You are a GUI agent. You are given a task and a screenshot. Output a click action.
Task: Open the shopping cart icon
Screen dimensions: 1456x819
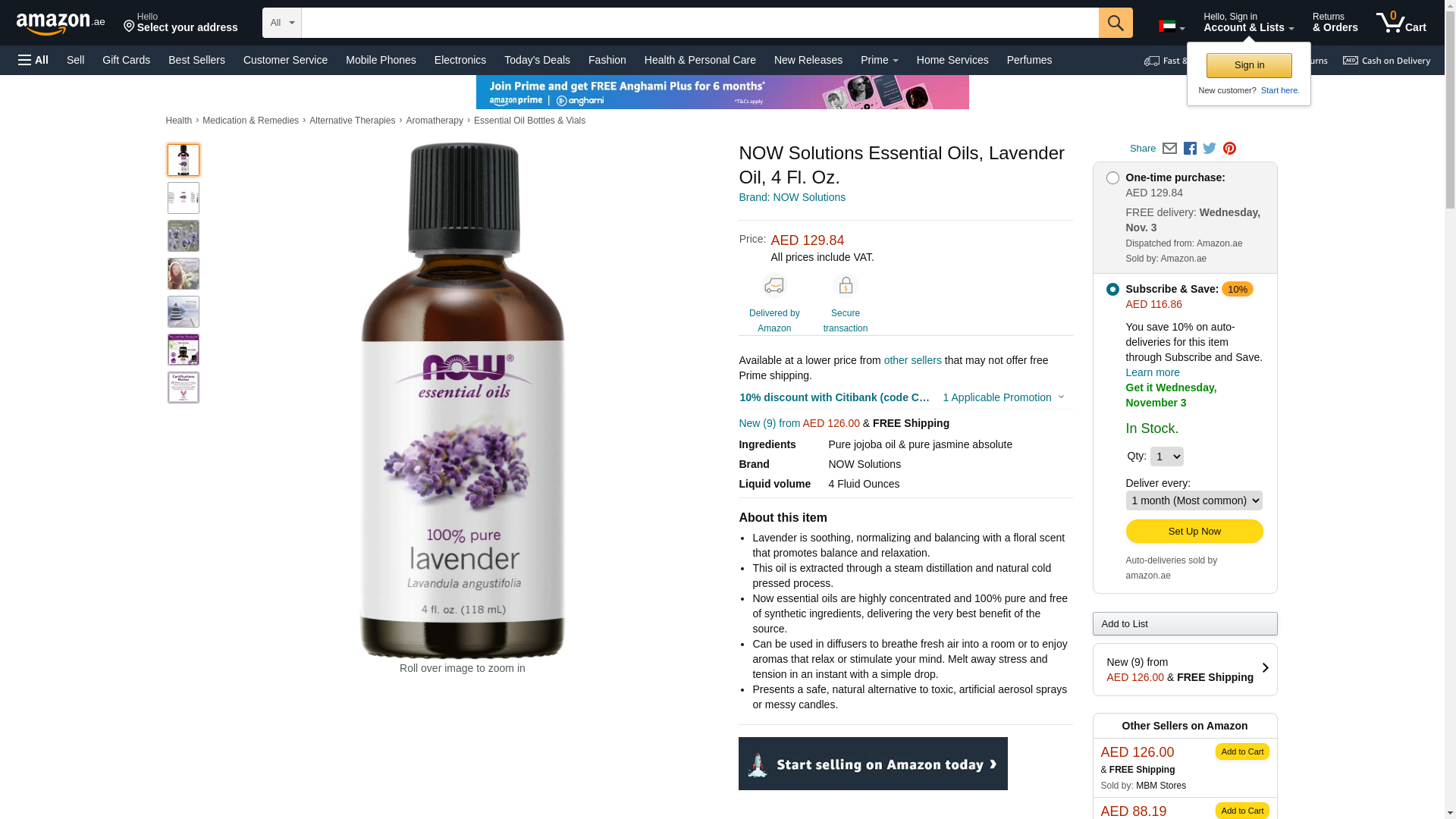pyautogui.click(x=1401, y=22)
